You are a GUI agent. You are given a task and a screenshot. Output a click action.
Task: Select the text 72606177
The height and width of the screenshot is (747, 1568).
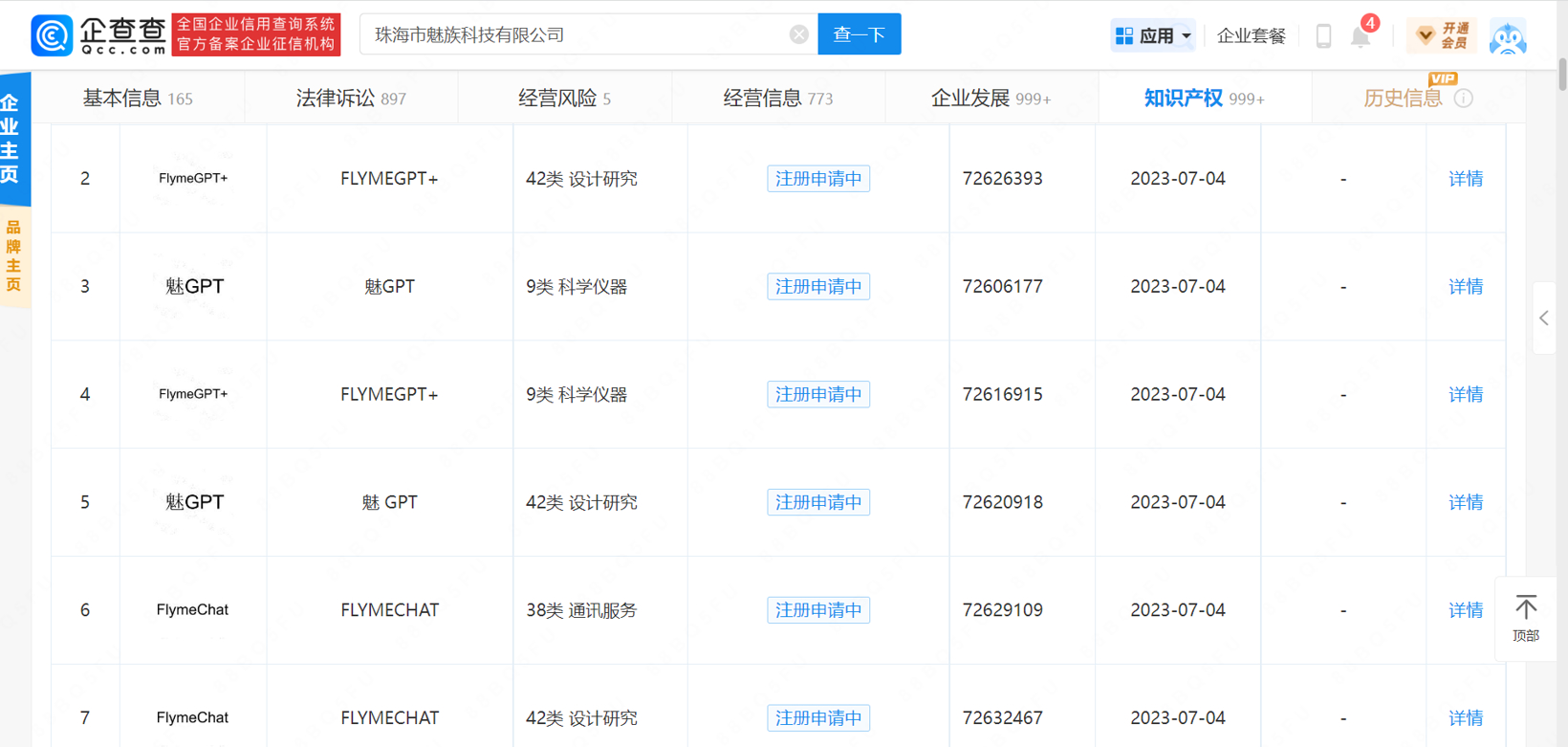(x=1003, y=287)
